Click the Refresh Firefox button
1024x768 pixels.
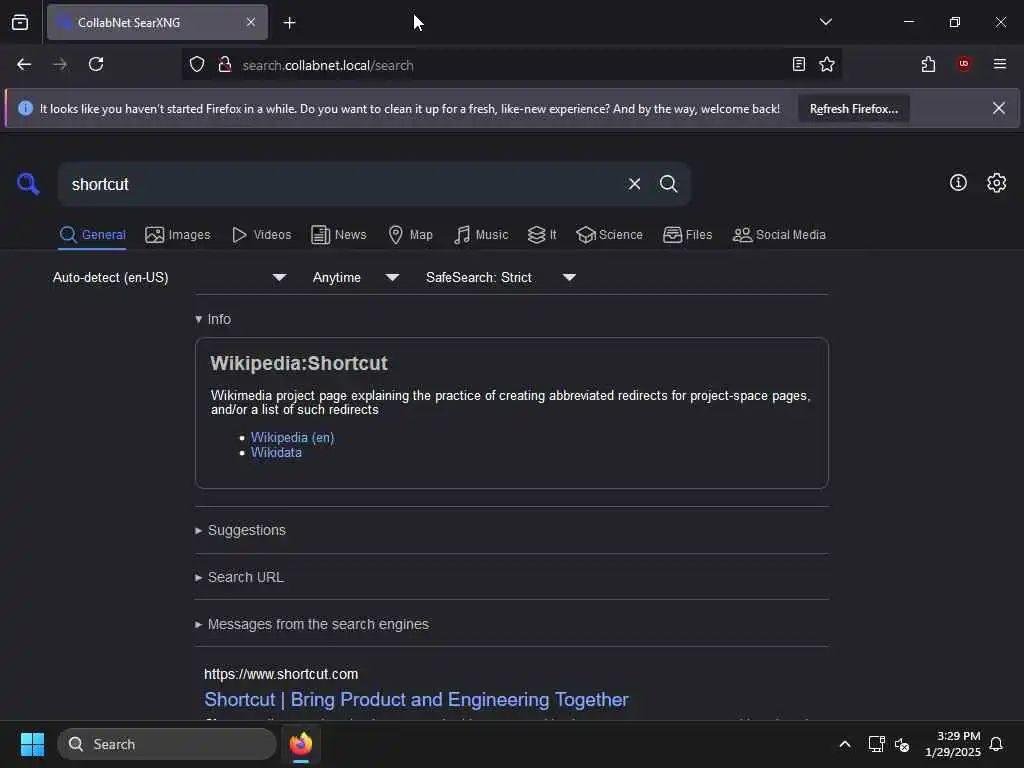(854, 109)
